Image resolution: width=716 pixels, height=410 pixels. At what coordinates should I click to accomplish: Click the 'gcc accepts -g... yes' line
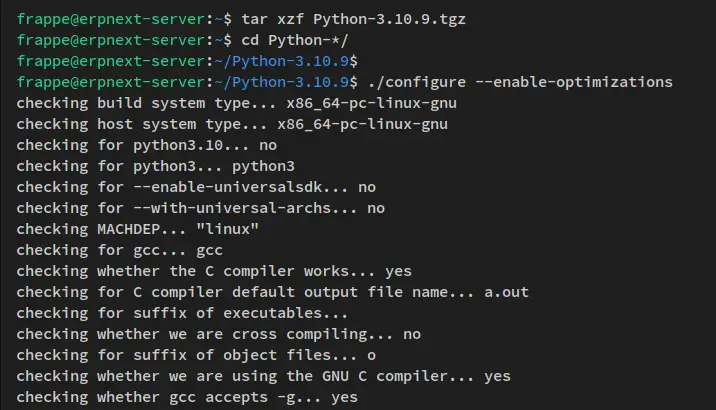(x=187, y=397)
